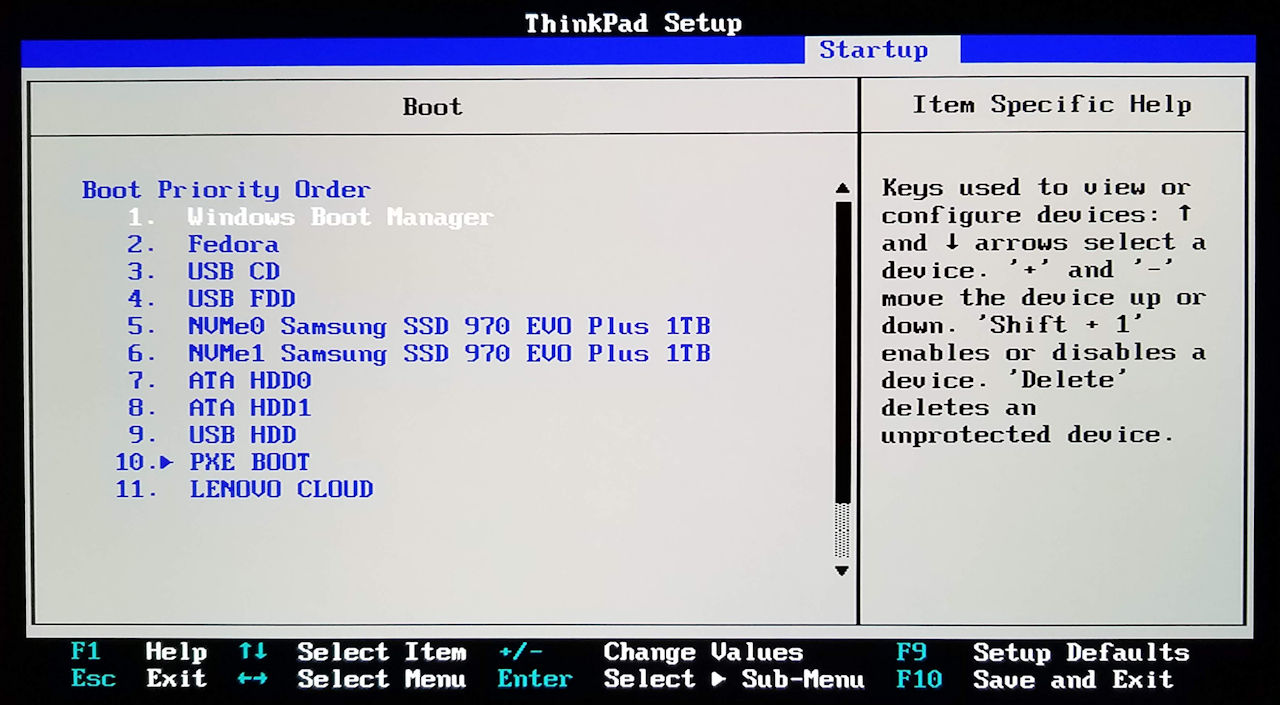Click the scroll down arrow in boot list
Screen dimensions: 1280x705
pyautogui.click(x=842, y=570)
